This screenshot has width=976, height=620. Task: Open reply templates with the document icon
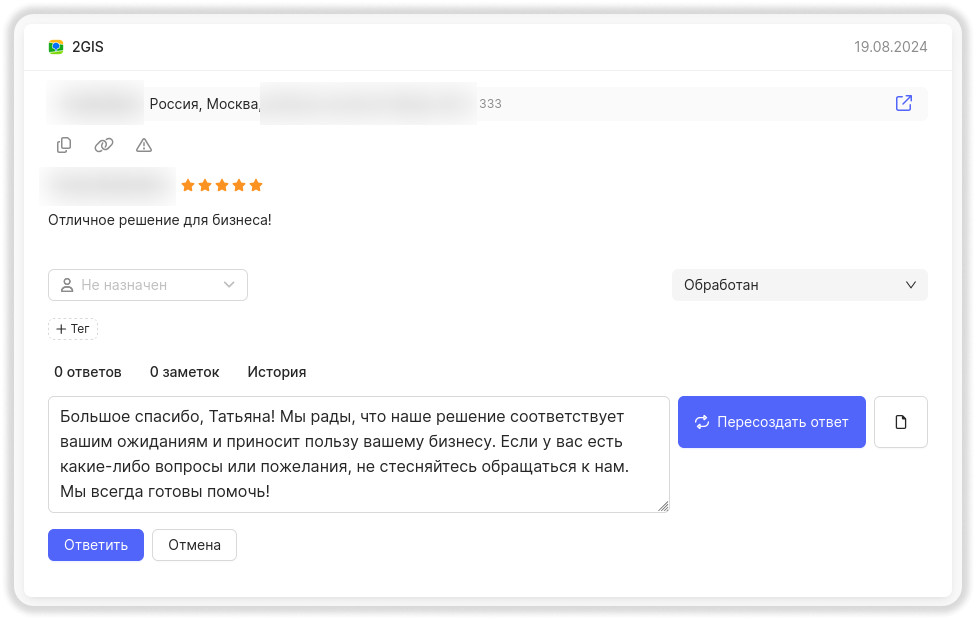900,422
